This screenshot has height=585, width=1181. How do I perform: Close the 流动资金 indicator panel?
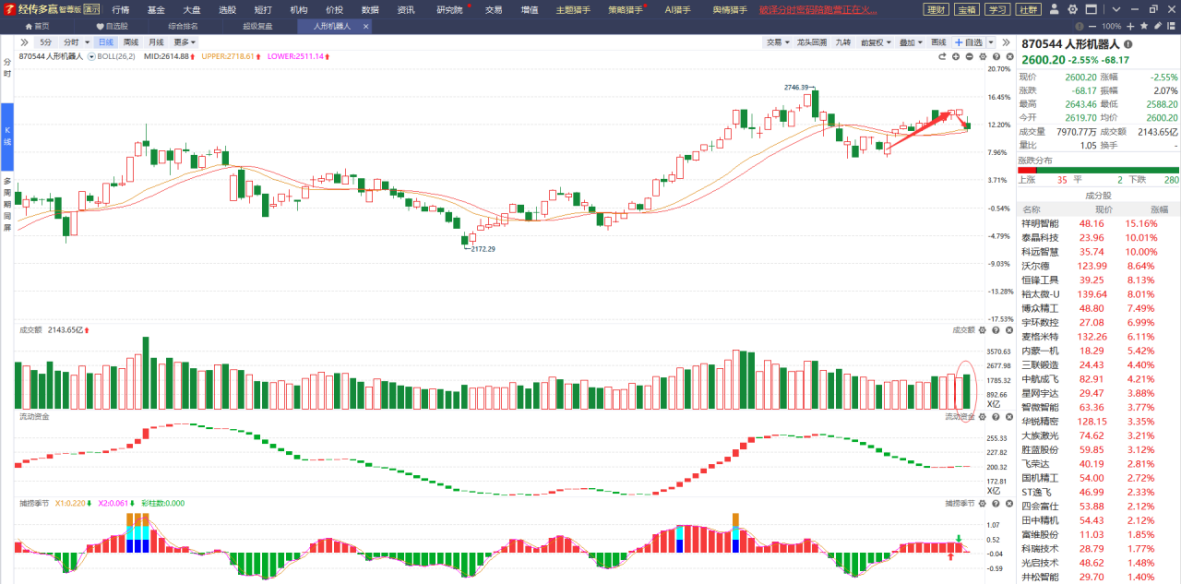pyautogui.click(x=1009, y=416)
